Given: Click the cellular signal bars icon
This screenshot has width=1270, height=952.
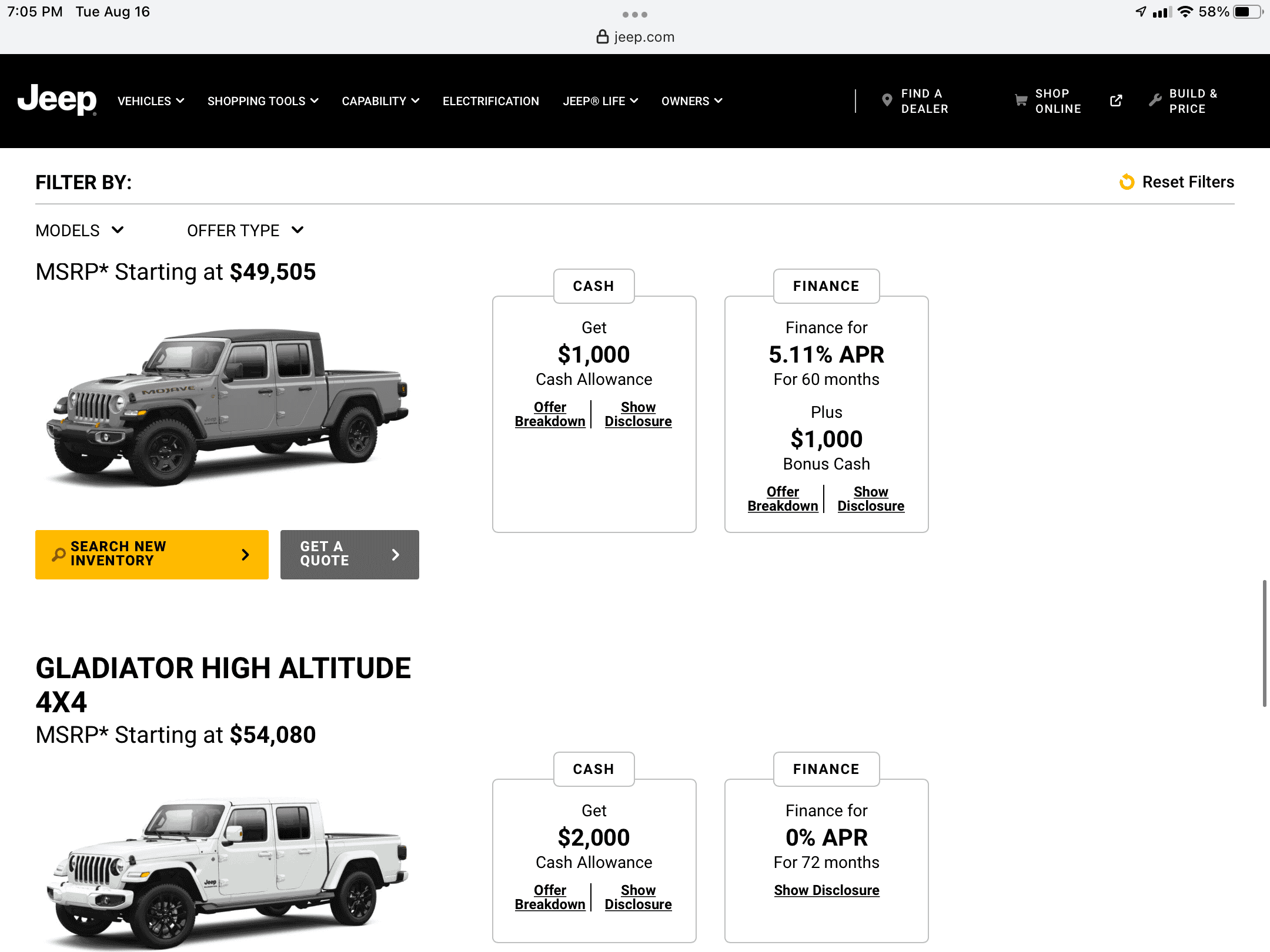Looking at the screenshot, I should pyautogui.click(x=1162, y=12).
